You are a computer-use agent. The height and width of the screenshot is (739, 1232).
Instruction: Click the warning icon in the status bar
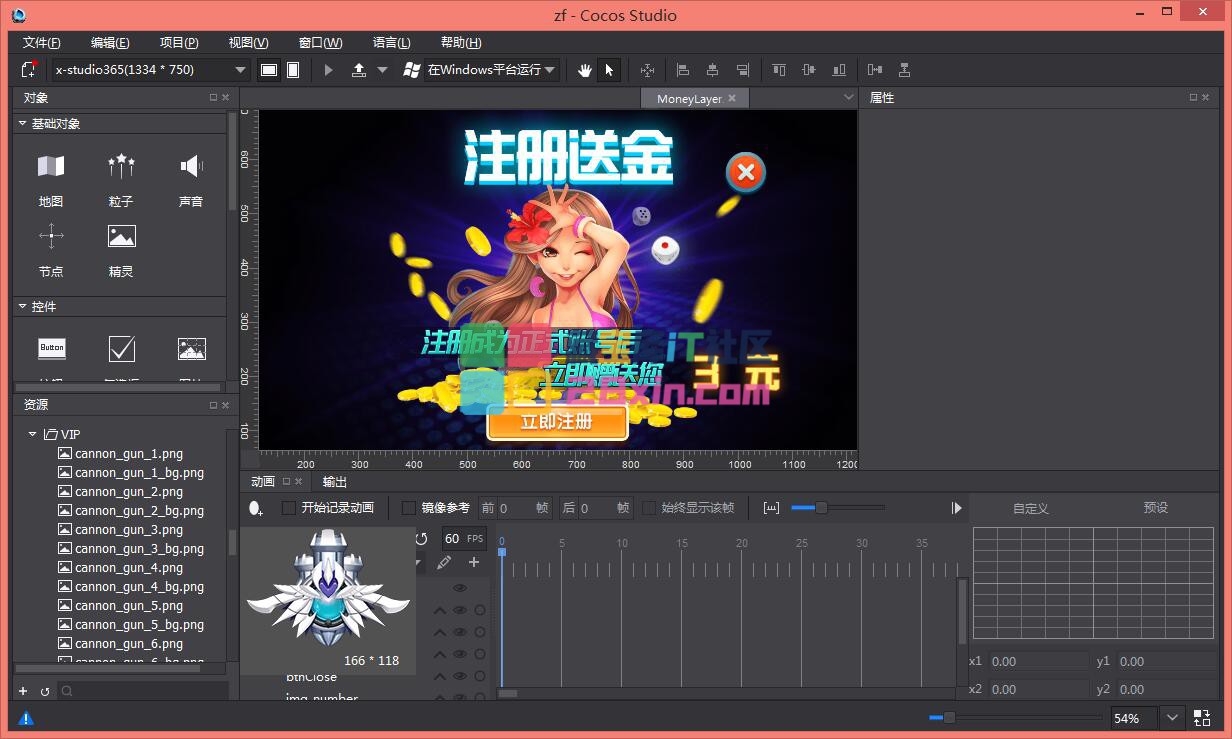26,718
